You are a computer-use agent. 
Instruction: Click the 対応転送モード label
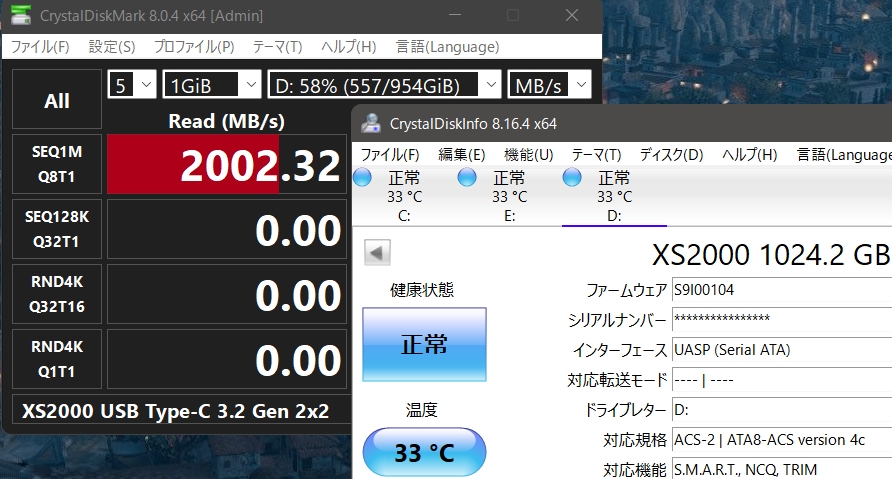click(617, 380)
